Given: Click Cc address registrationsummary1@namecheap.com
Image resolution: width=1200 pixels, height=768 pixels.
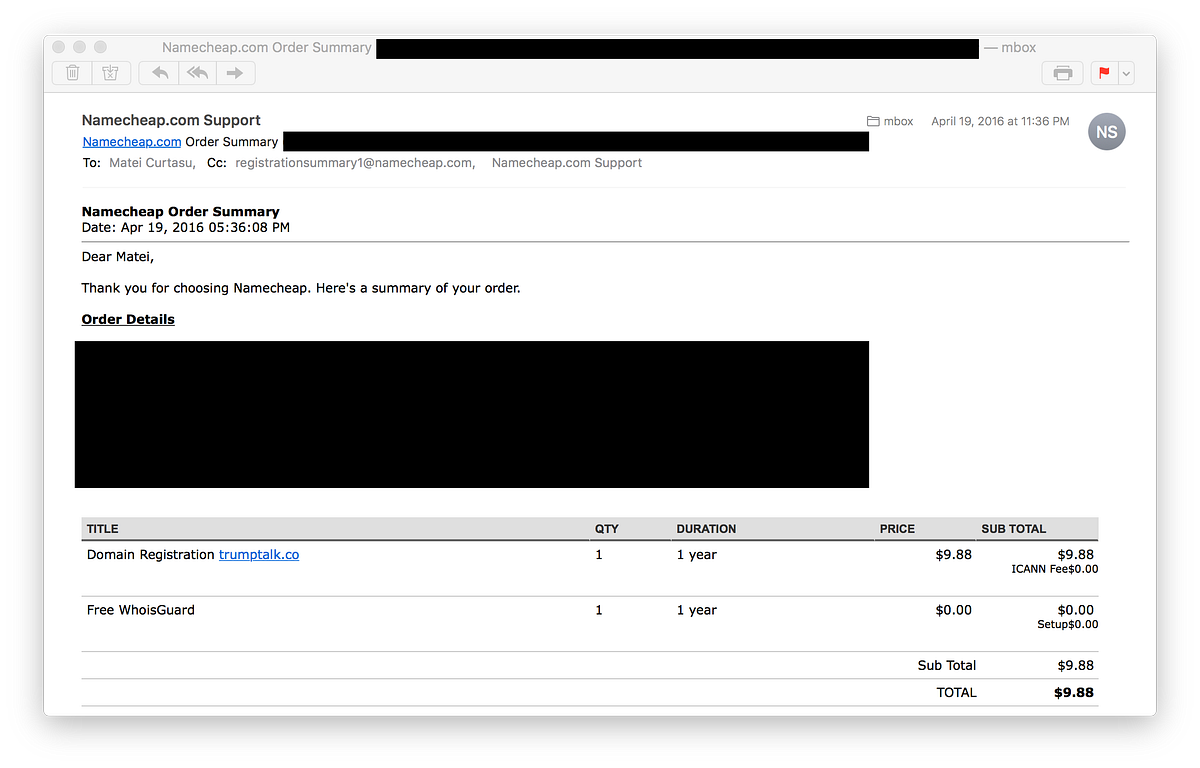Looking at the screenshot, I should [354, 162].
